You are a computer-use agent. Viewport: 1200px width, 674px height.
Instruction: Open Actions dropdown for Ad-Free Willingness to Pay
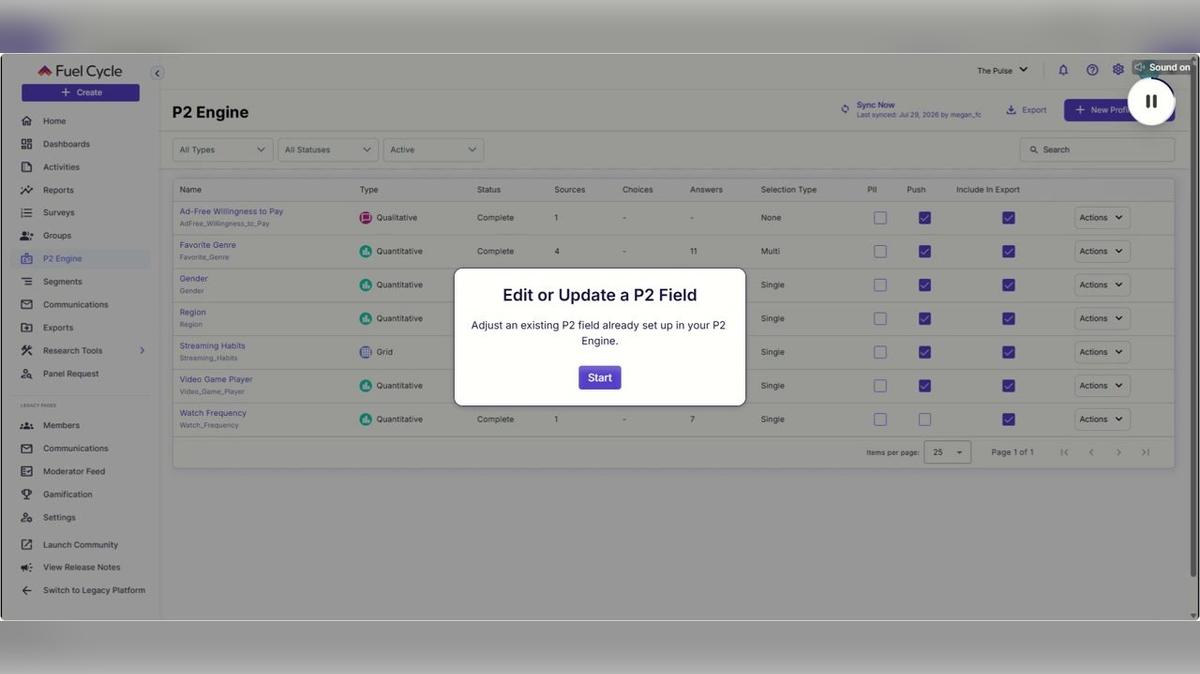click(x=1102, y=218)
